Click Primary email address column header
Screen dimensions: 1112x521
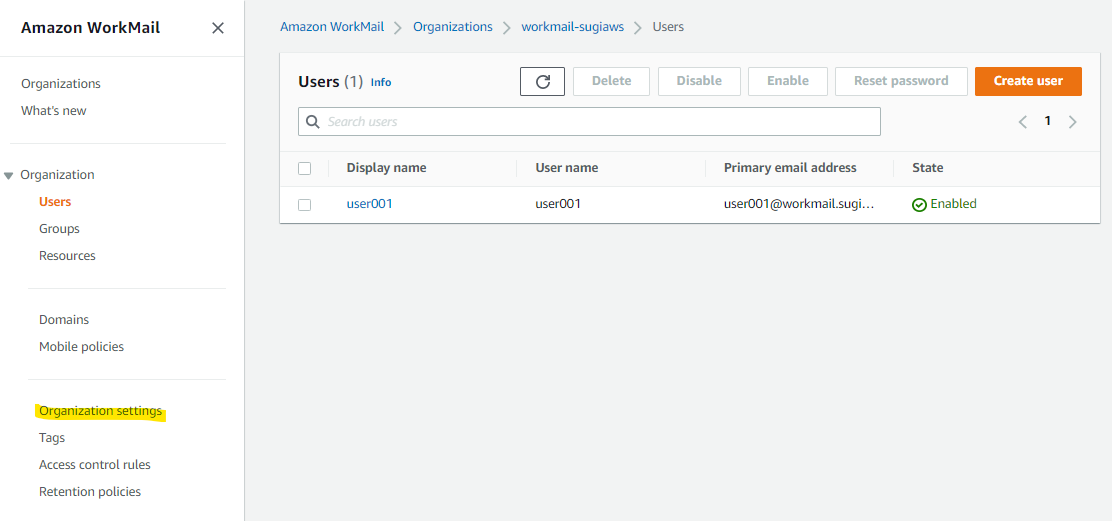coord(790,168)
